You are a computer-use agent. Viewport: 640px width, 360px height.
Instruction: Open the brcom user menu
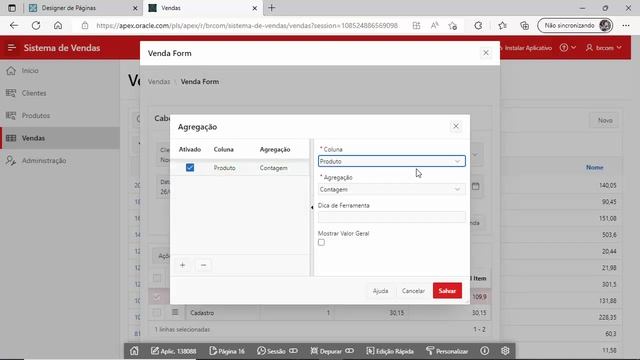(604, 48)
